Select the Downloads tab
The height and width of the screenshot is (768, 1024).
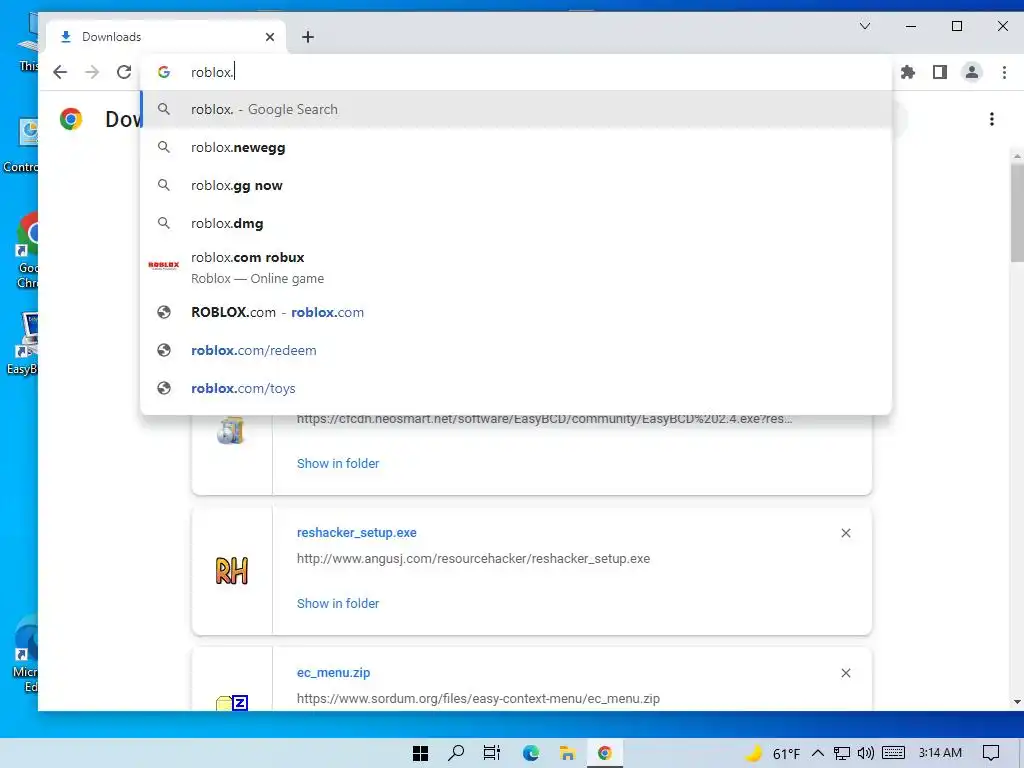coord(166,37)
